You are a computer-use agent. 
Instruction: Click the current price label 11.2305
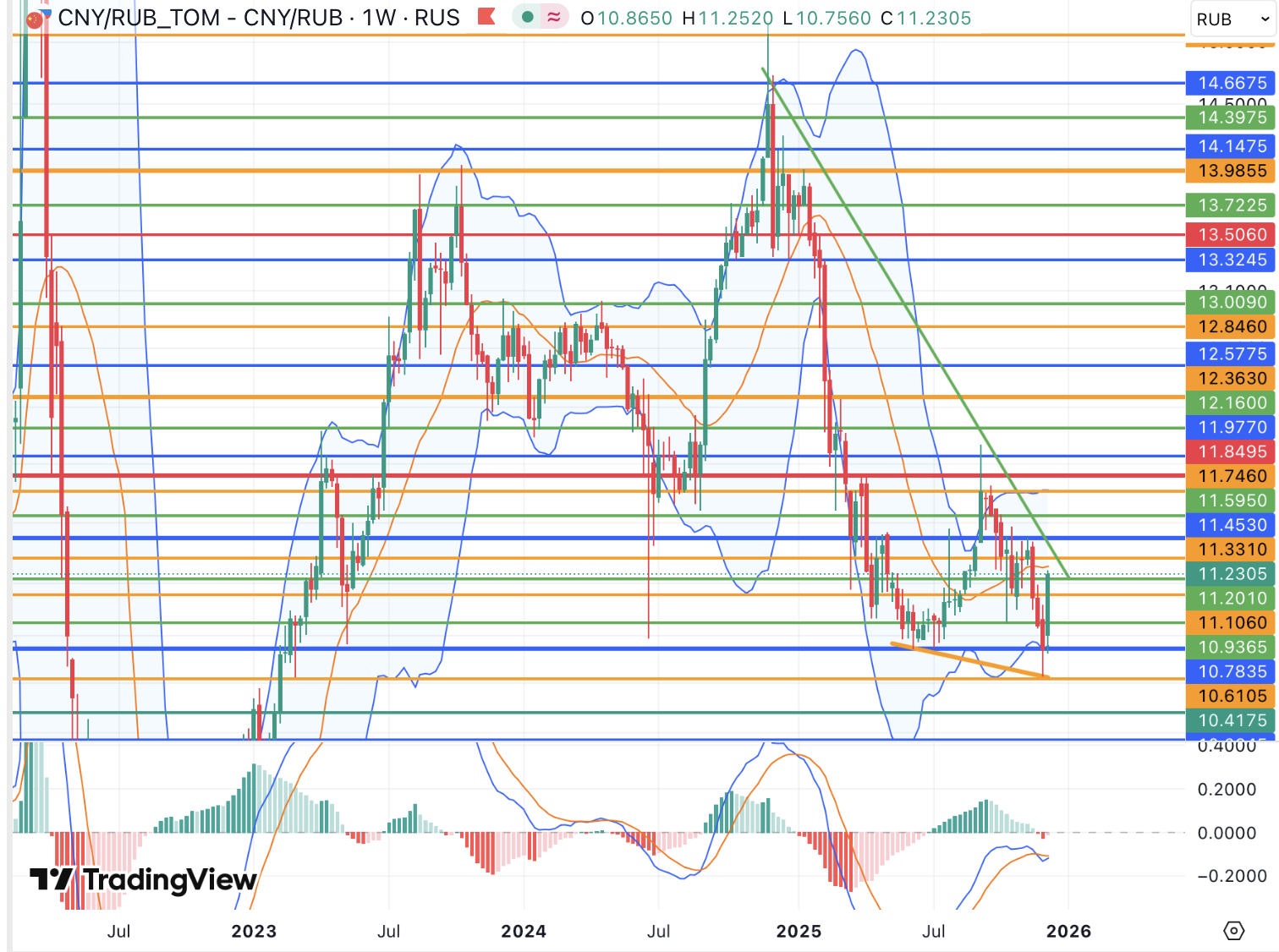tap(1232, 574)
